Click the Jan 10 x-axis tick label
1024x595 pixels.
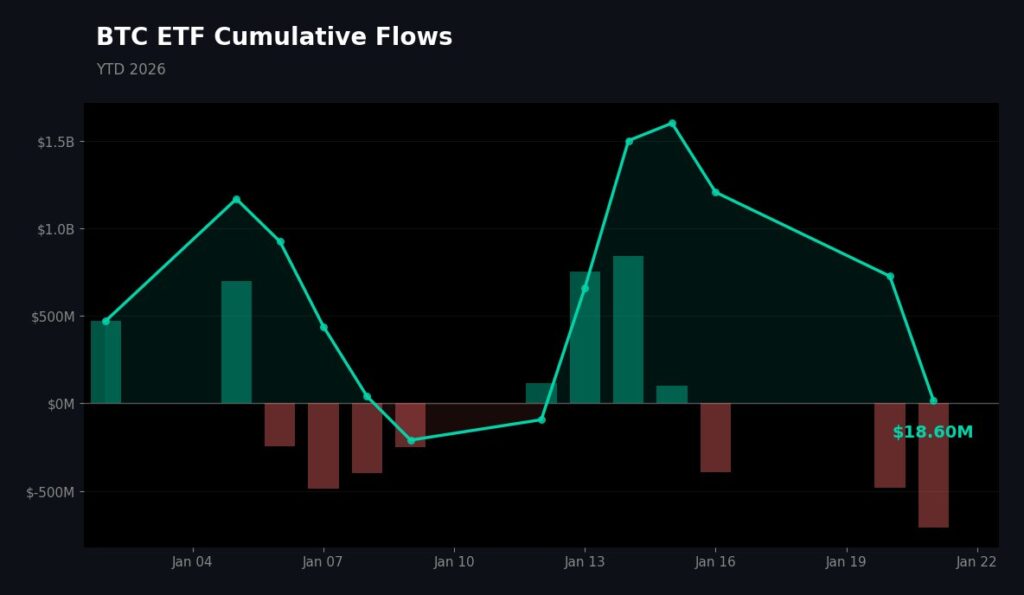click(454, 562)
